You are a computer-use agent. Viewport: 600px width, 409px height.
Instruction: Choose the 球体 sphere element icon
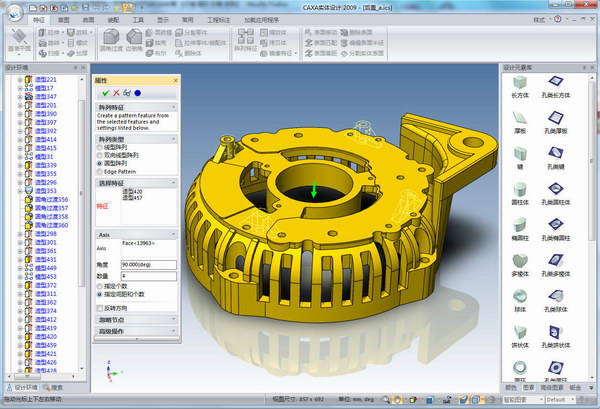[520, 301]
